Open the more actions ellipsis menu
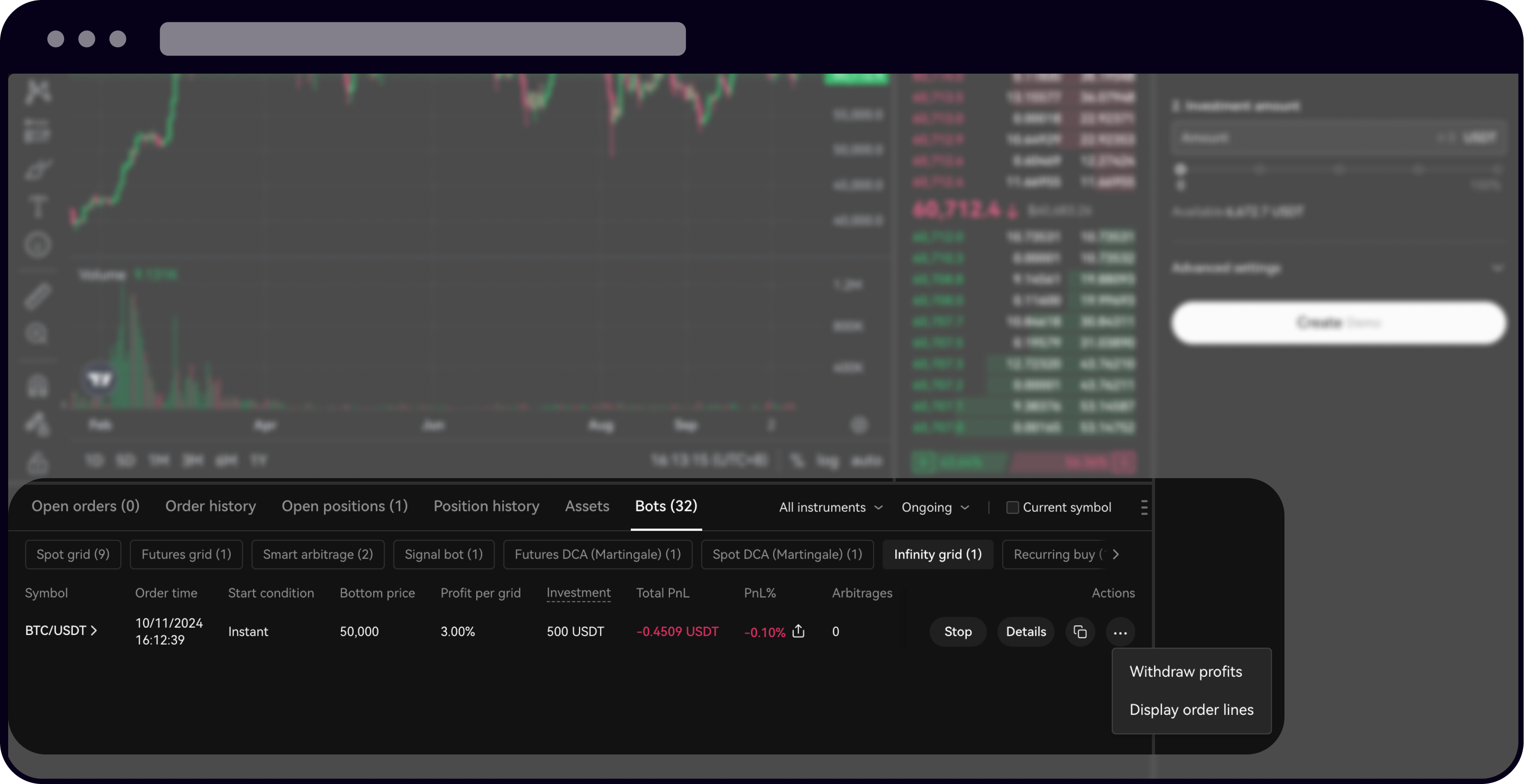 point(1120,632)
